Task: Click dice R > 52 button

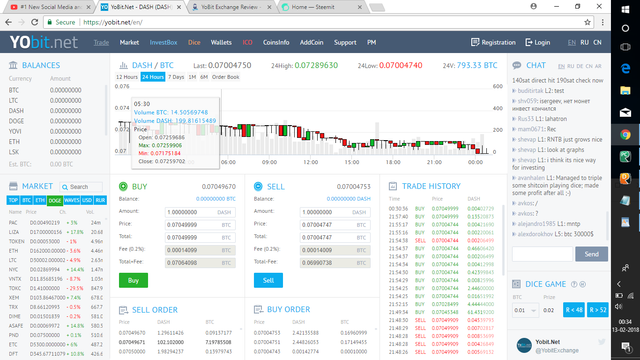Action: point(598,310)
